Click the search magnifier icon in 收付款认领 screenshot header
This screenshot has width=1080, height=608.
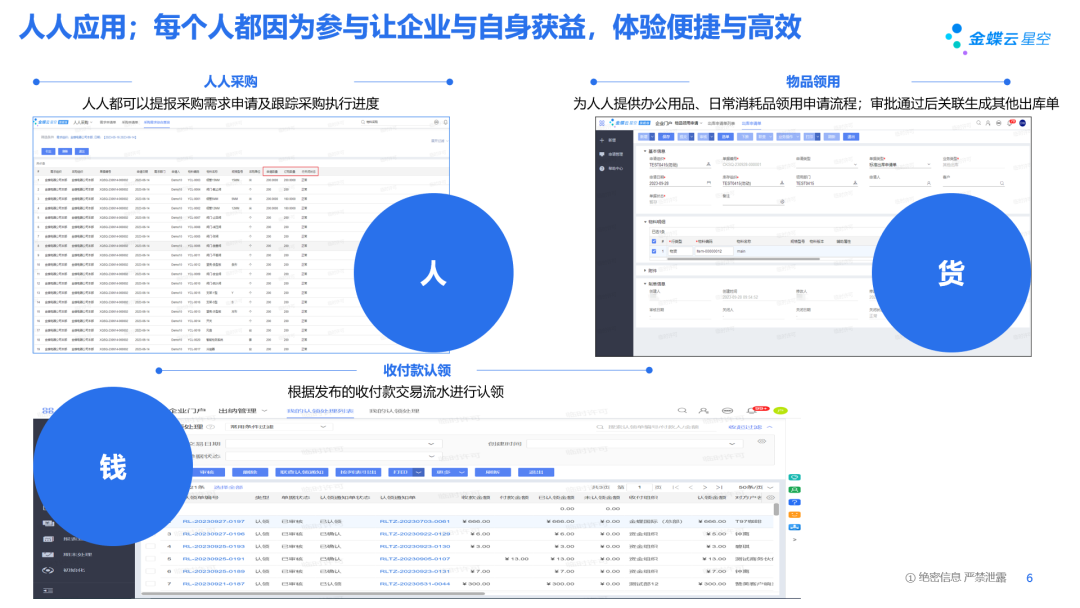(682, 410)
